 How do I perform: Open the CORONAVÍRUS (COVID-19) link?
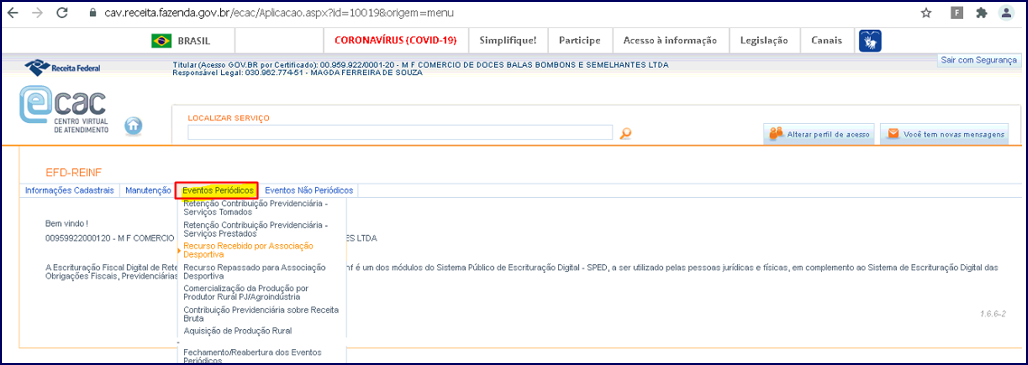pyautogui.click(x=395, y=40)
